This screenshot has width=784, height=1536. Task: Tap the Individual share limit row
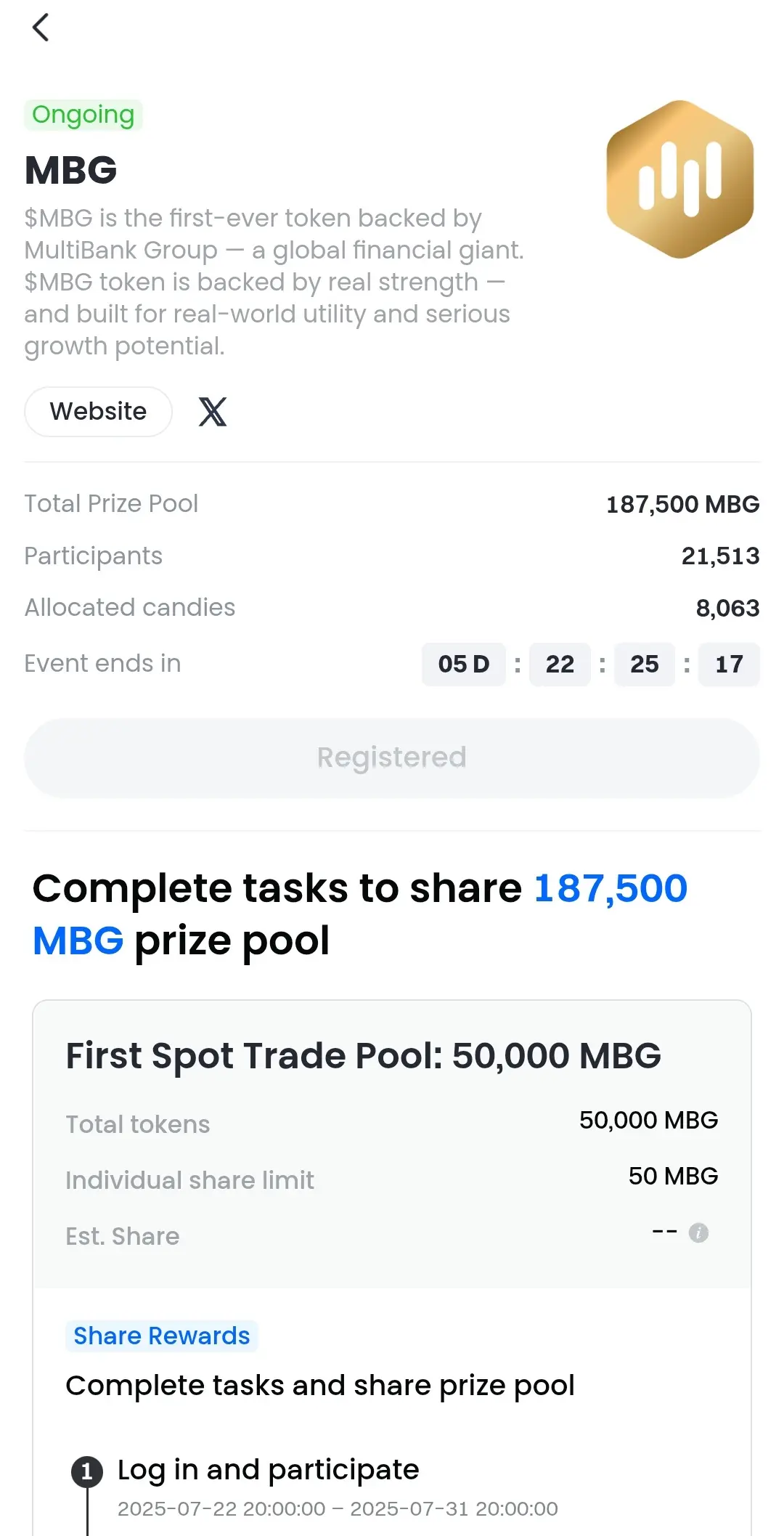click(392, 1179)
